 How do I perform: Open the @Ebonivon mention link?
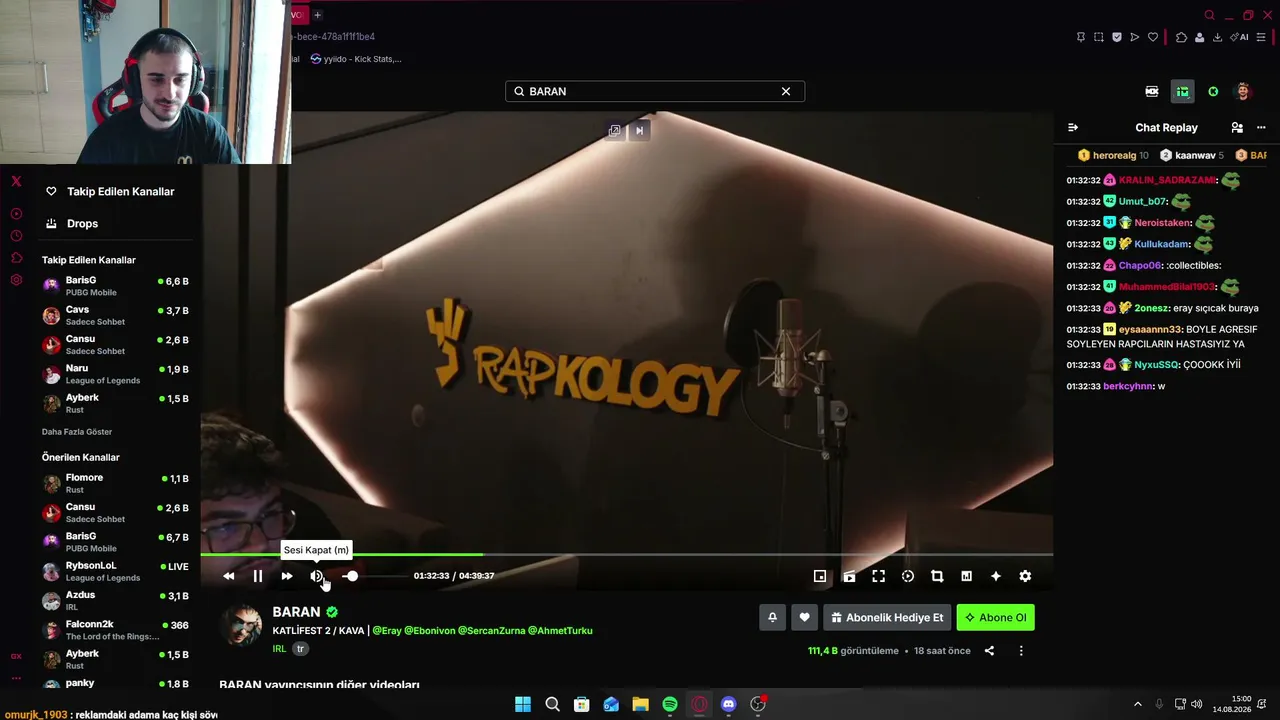(429, 631)
